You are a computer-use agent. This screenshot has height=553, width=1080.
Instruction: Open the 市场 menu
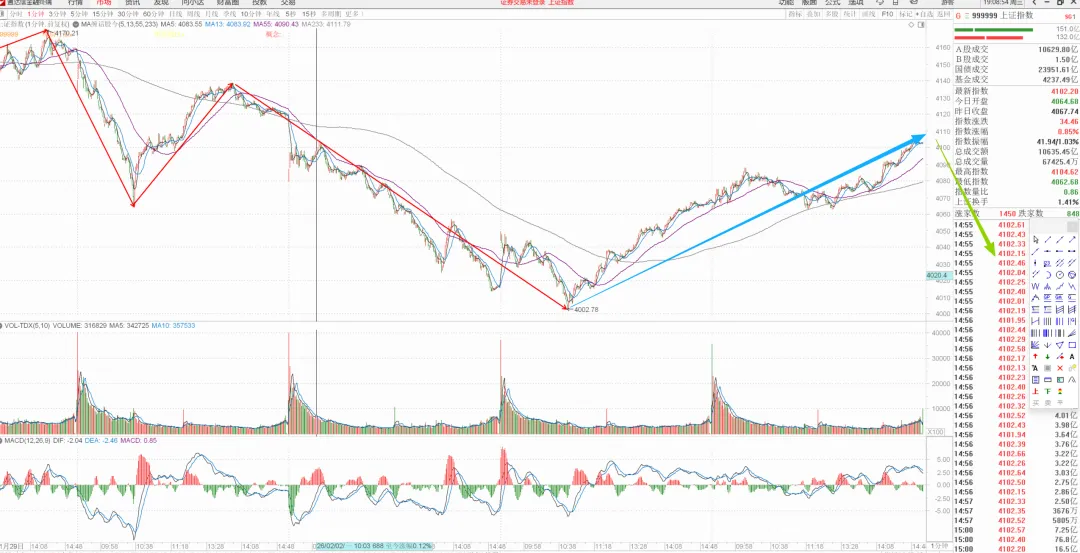[x=103, y=3]
